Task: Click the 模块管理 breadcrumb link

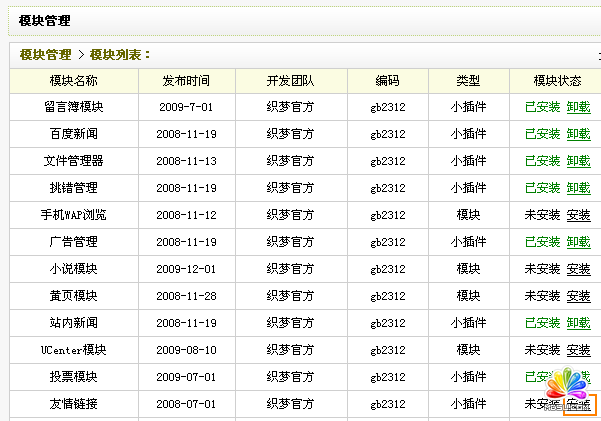Action: point(45,55)
